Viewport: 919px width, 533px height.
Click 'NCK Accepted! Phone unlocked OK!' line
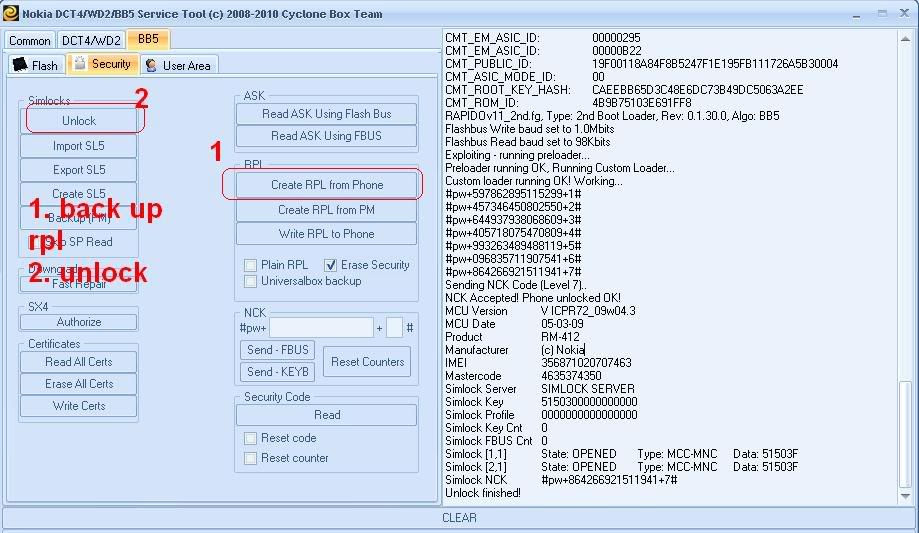533,298
